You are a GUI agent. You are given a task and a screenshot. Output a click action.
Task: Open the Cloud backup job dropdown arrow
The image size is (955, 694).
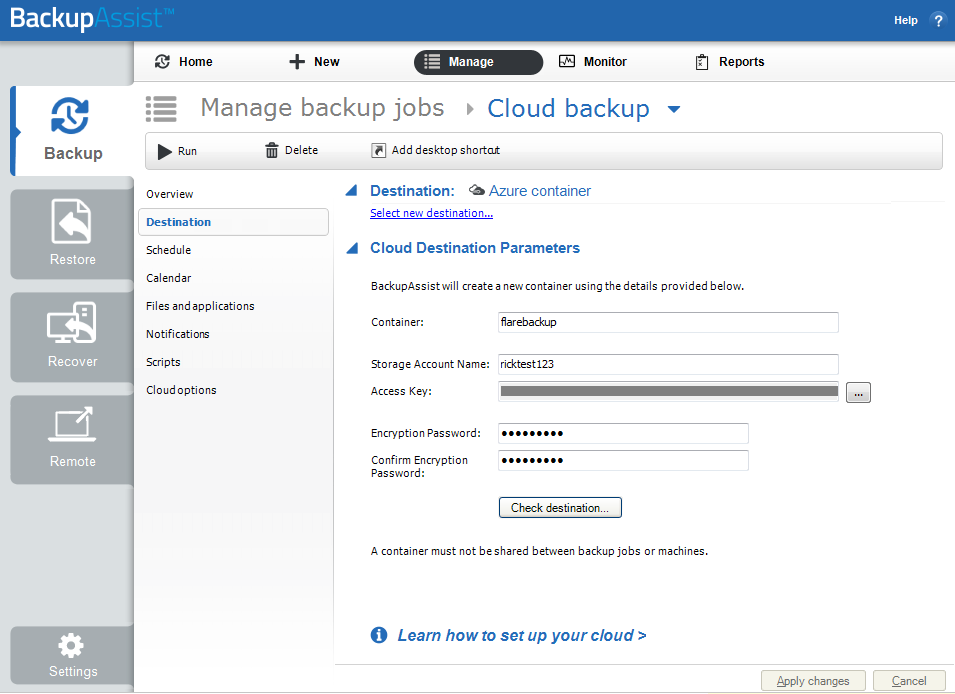coord(674,110)
